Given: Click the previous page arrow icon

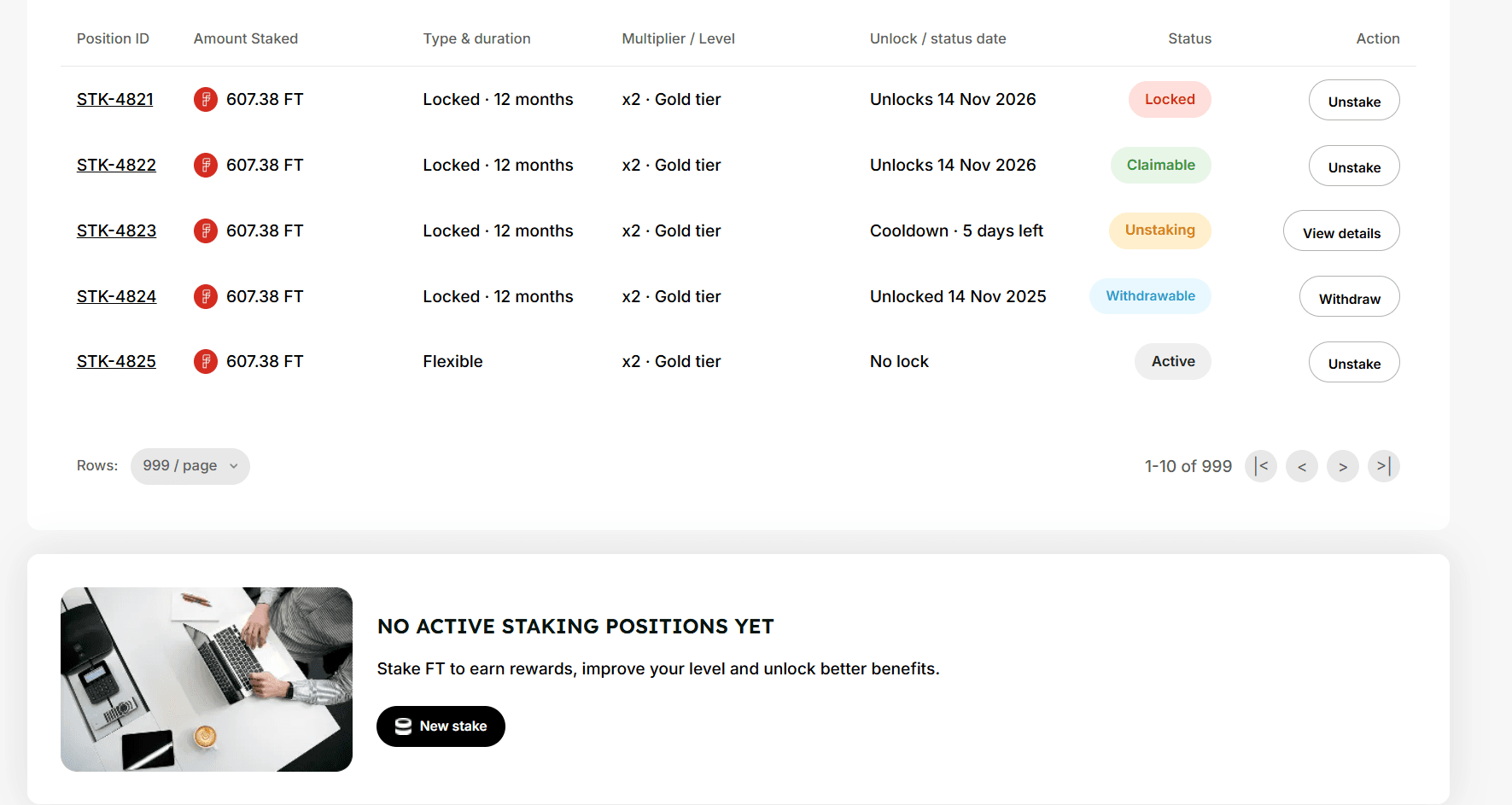Looking at the screenshot, I should click(1301, 466).
